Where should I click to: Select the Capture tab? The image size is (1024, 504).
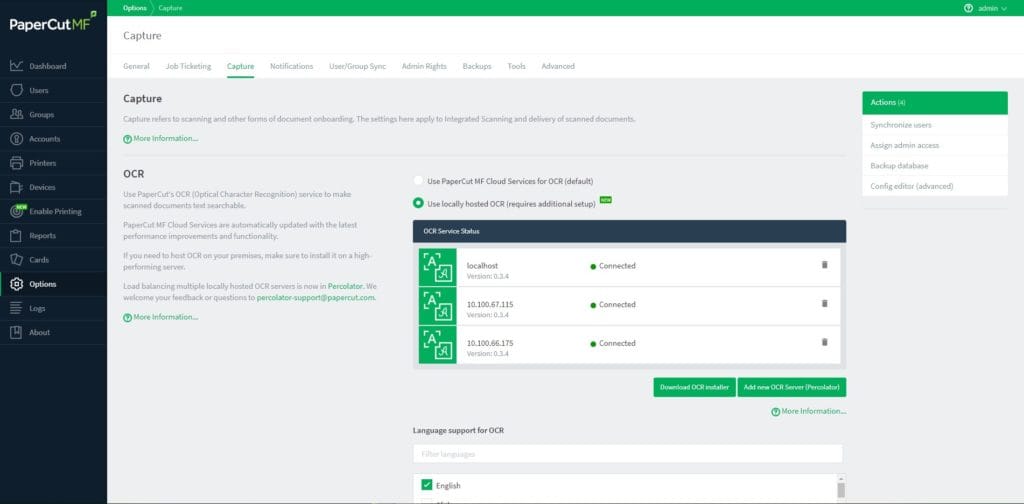click(x=240, y=66)
